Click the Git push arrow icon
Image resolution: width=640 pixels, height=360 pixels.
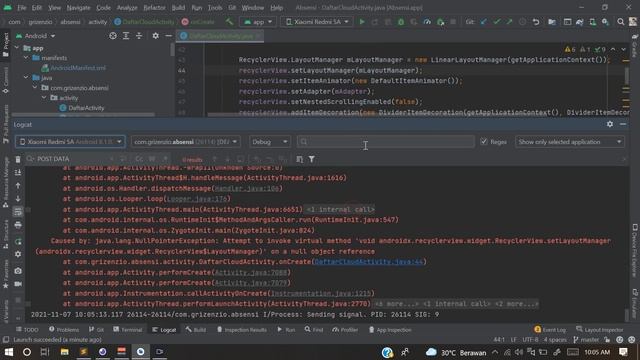(509, 22)
